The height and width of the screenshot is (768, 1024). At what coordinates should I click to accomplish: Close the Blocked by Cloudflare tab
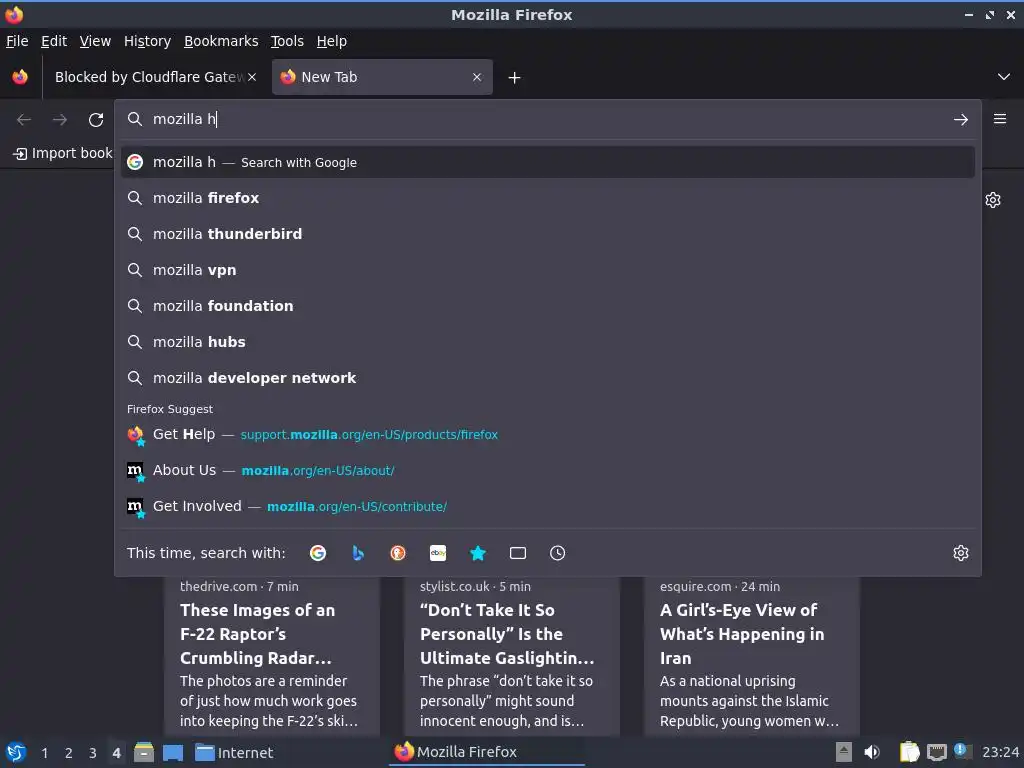[252, 77]
